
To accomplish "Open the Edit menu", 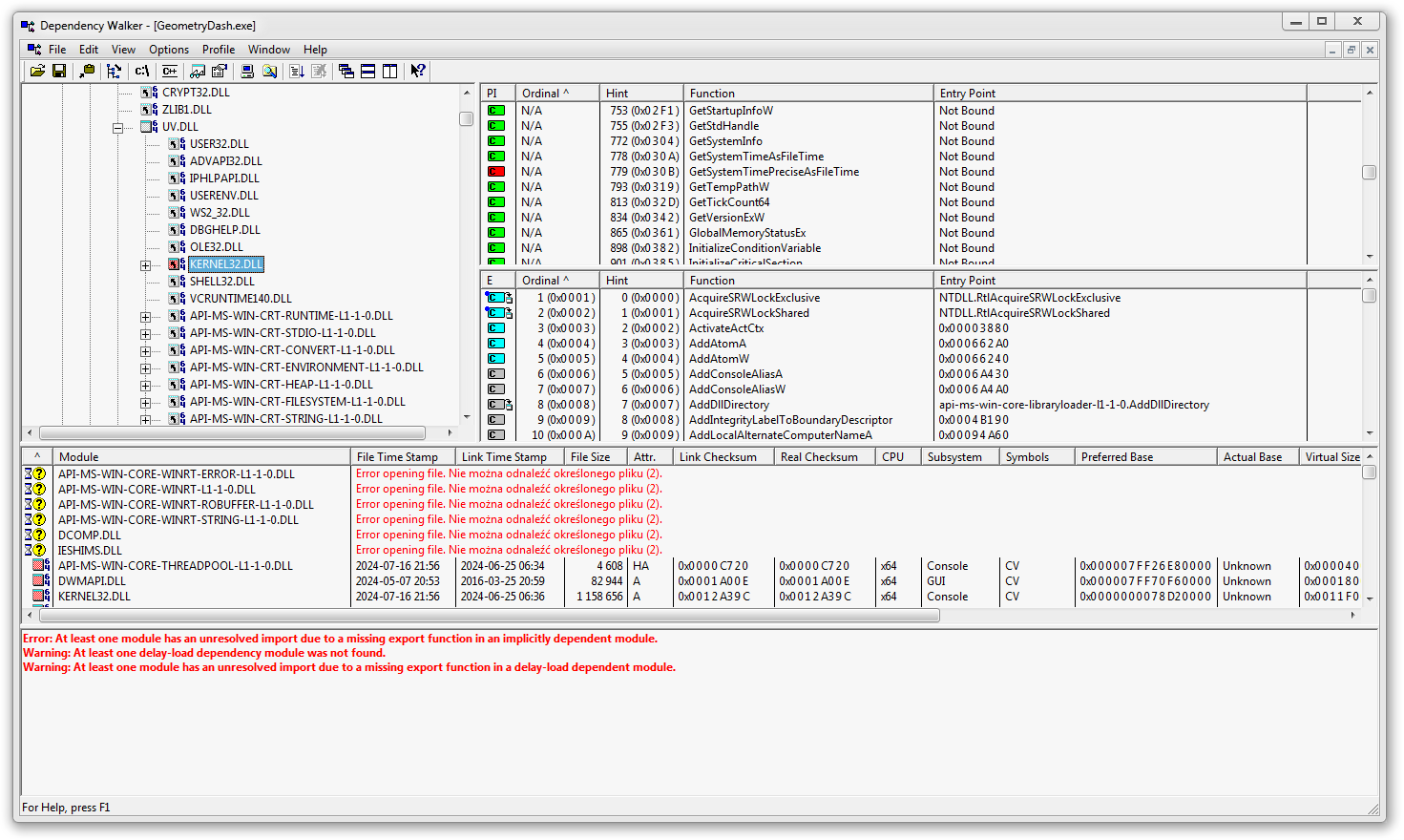I will (89, 50).
